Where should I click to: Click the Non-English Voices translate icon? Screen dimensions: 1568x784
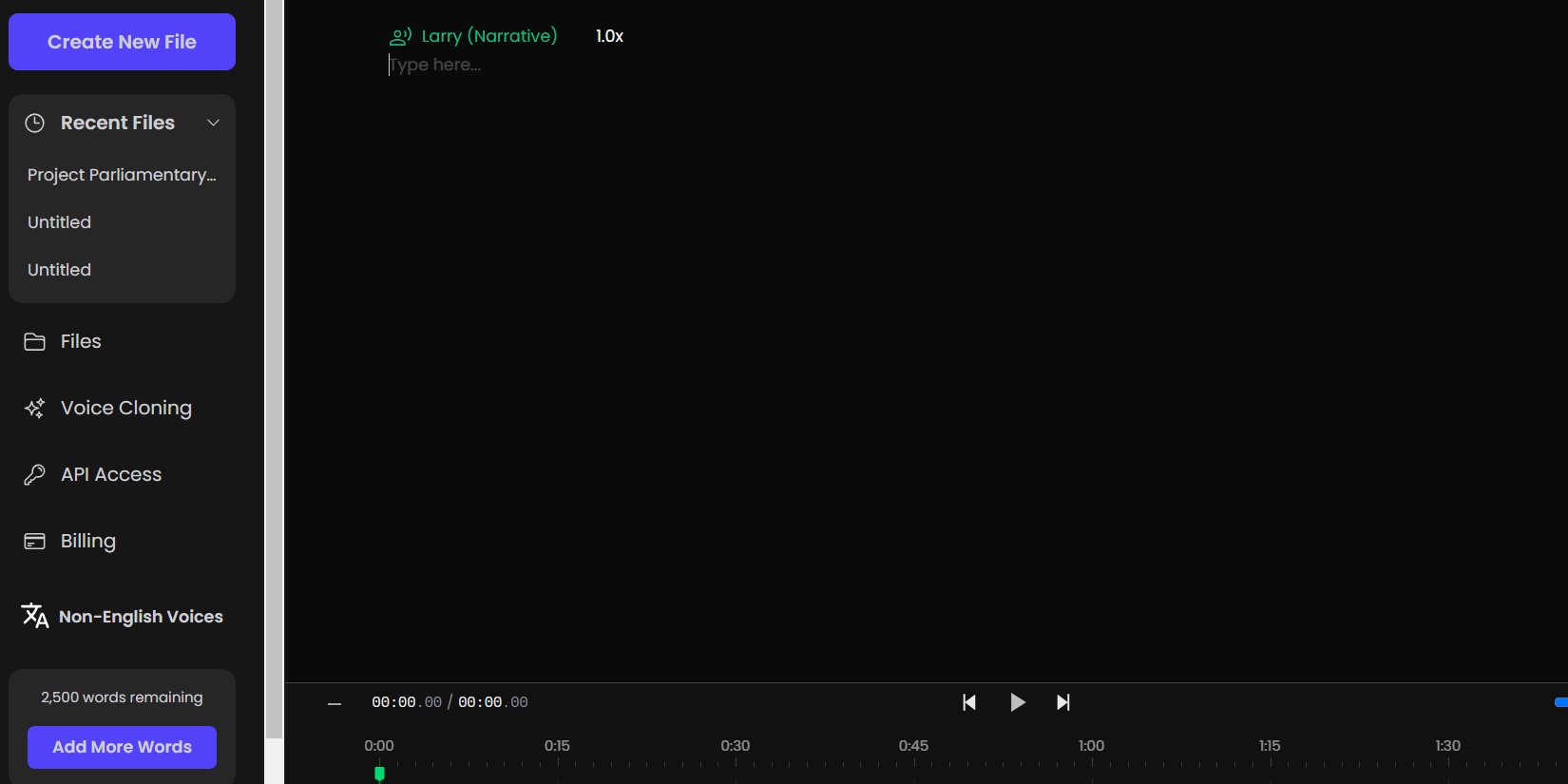(35, 616)
